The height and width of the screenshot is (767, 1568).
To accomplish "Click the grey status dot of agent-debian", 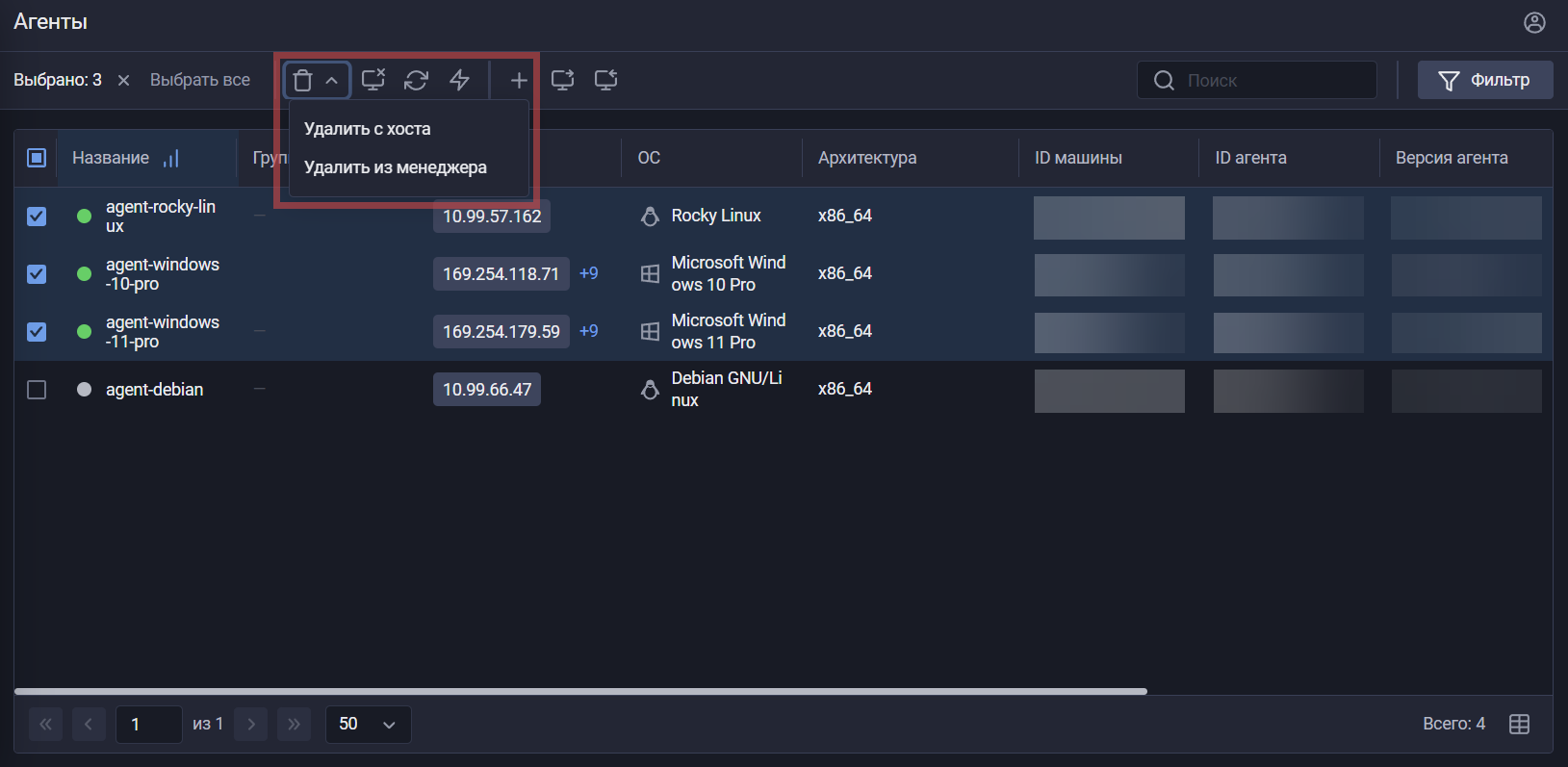I will tap(84, 390).
